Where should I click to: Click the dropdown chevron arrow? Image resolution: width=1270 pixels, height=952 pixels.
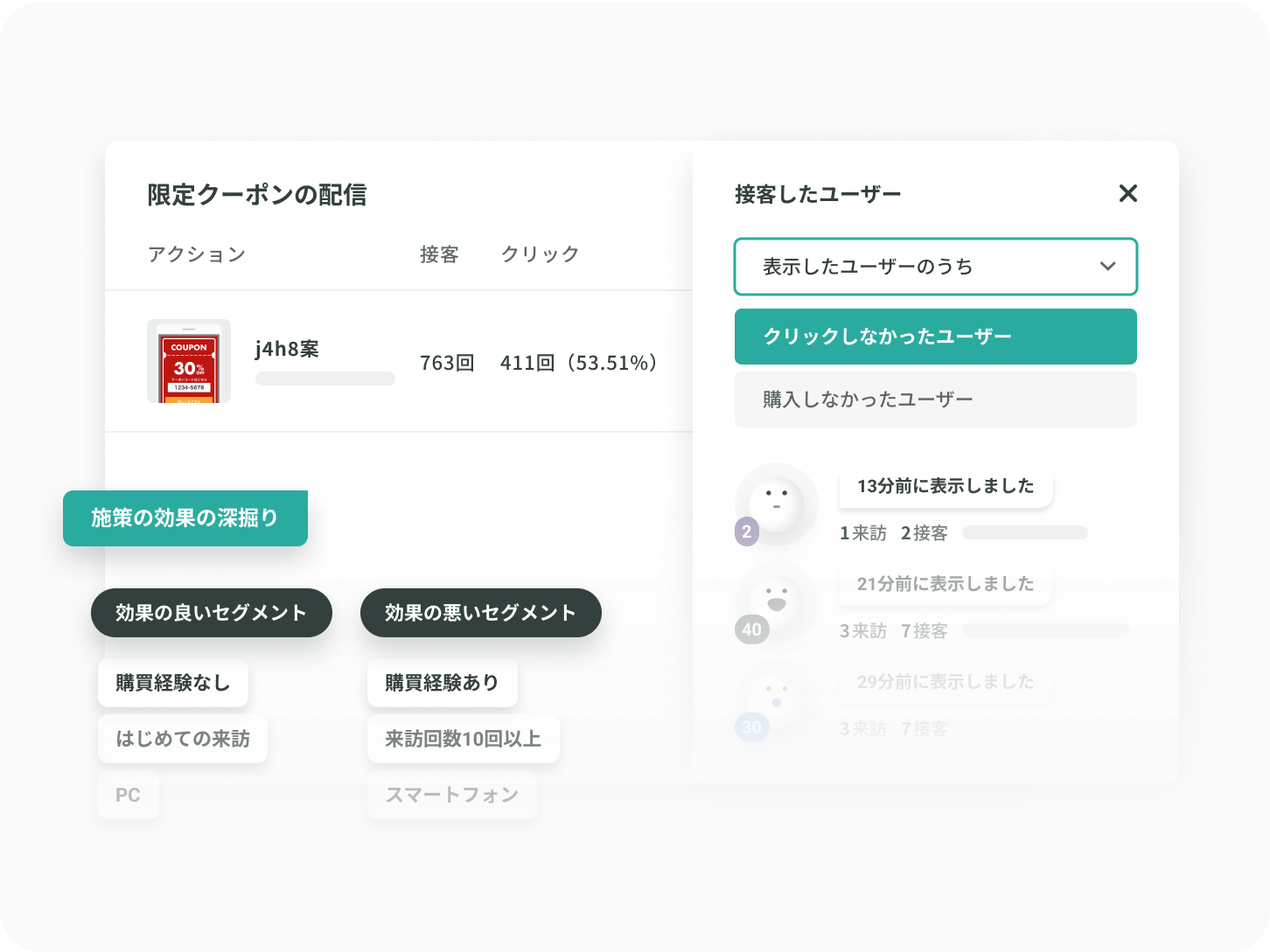[1108, 267]
